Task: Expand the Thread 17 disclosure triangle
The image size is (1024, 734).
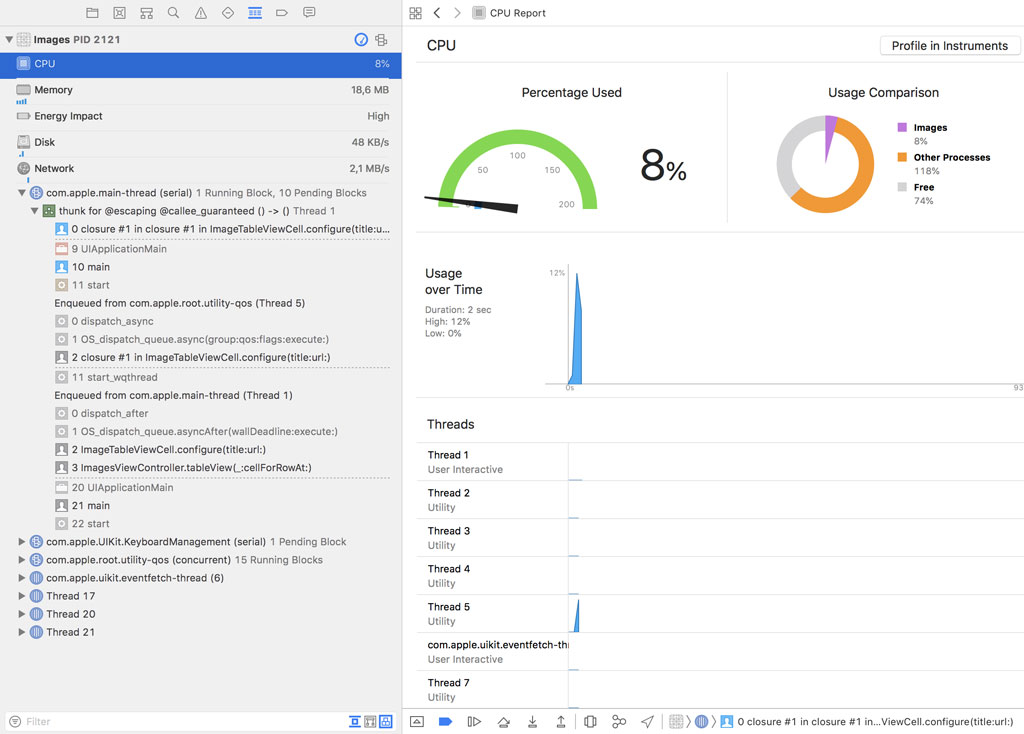Action: coord(22,596)
